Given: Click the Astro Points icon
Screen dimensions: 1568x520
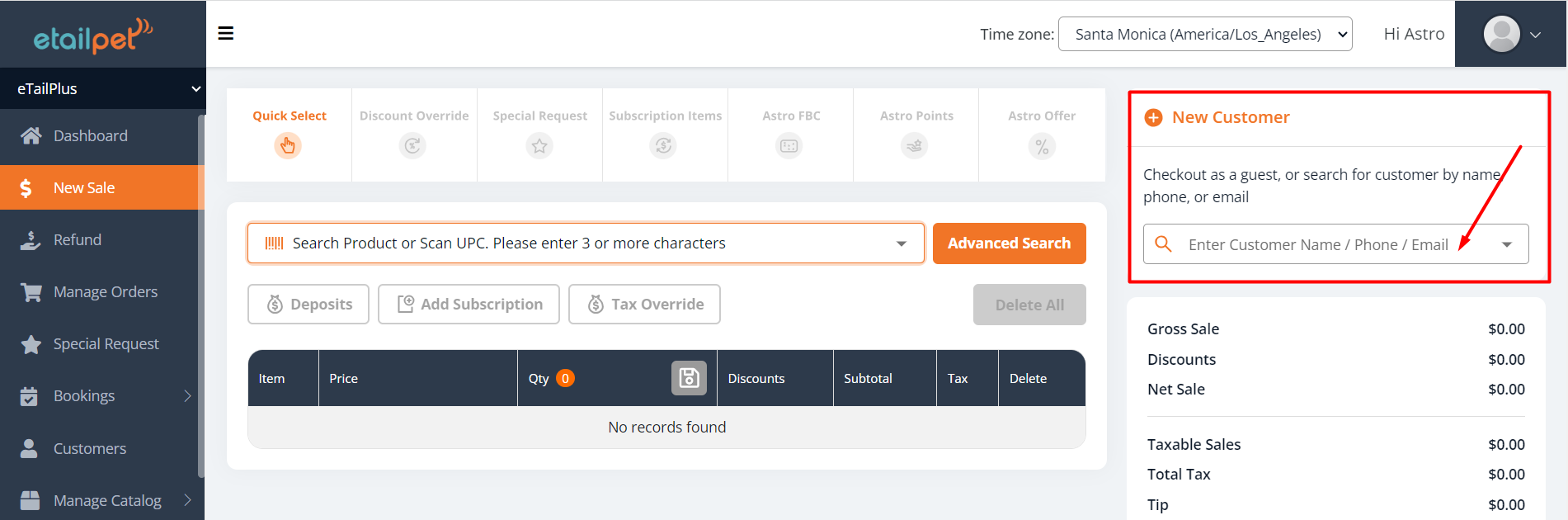Looking at the screenshot, I should point(915,146).
